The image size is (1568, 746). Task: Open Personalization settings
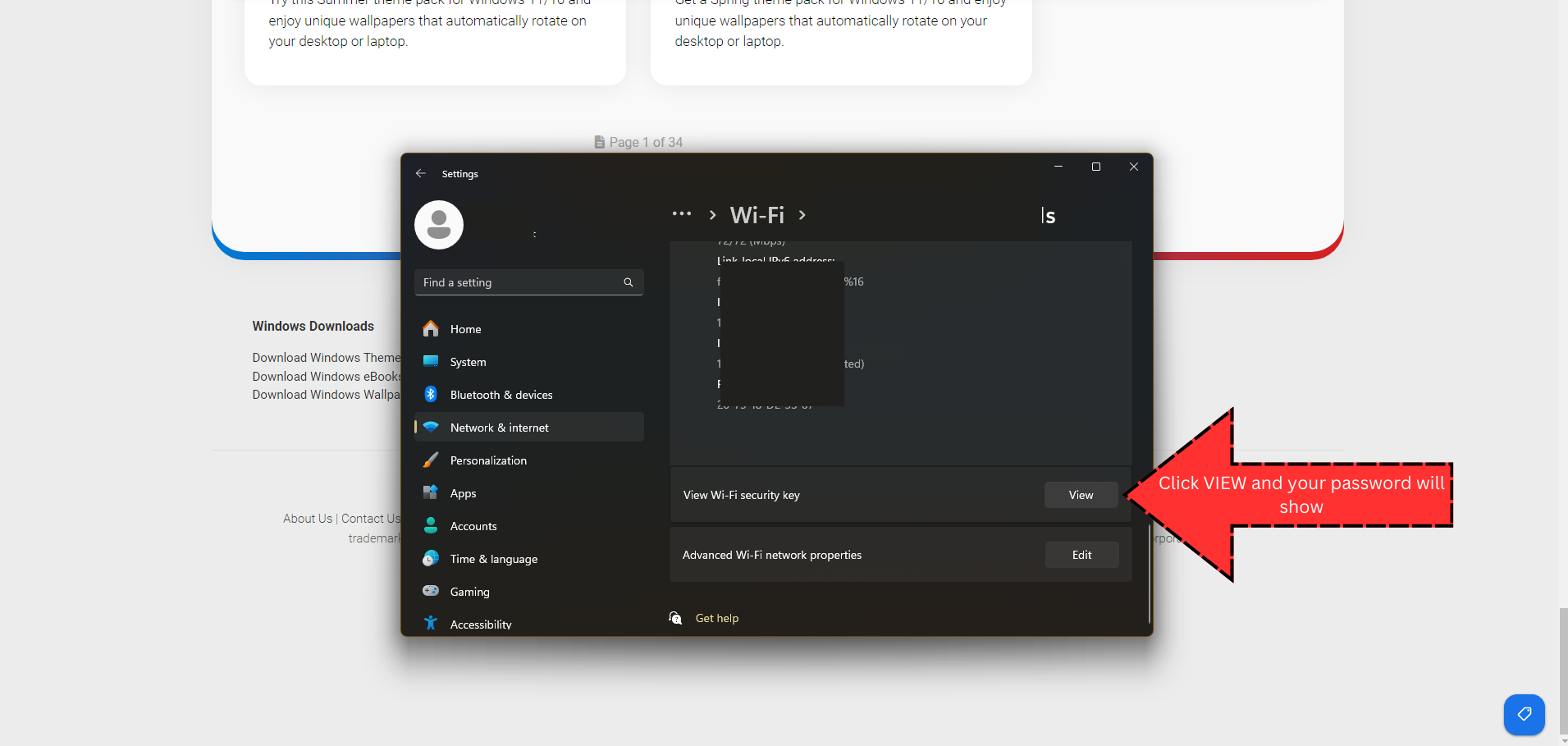point(529,460)
